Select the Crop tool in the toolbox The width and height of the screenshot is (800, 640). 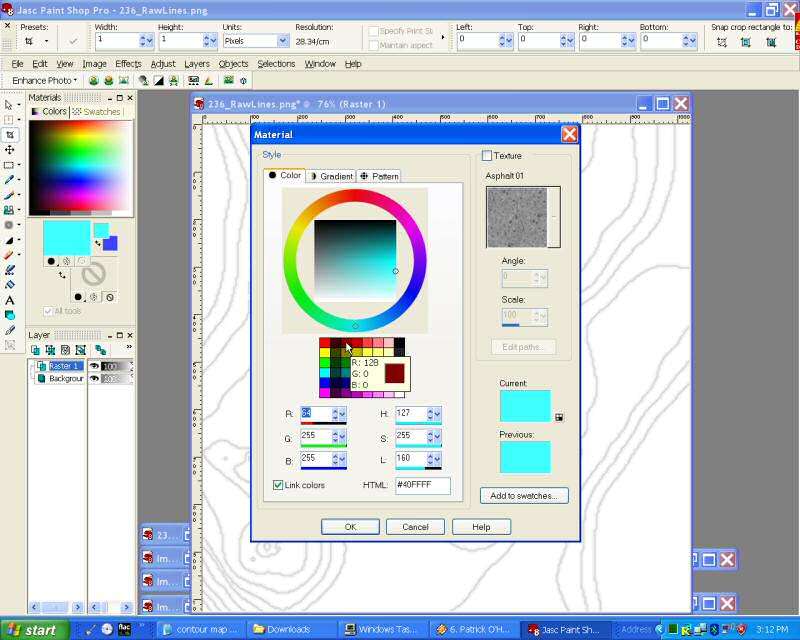tap(10, 134)
